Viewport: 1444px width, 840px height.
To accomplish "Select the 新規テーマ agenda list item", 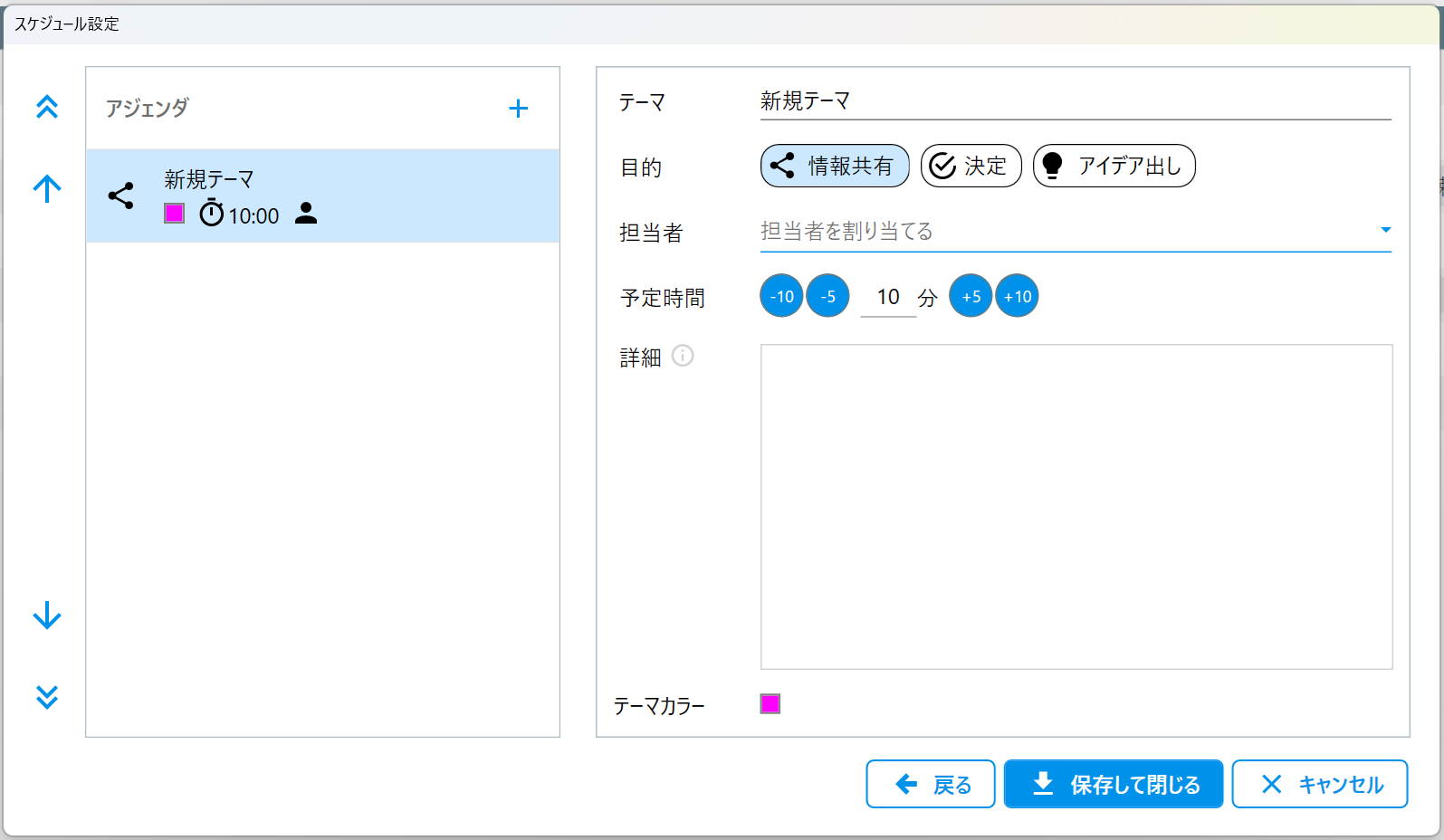I will [322, 196].
